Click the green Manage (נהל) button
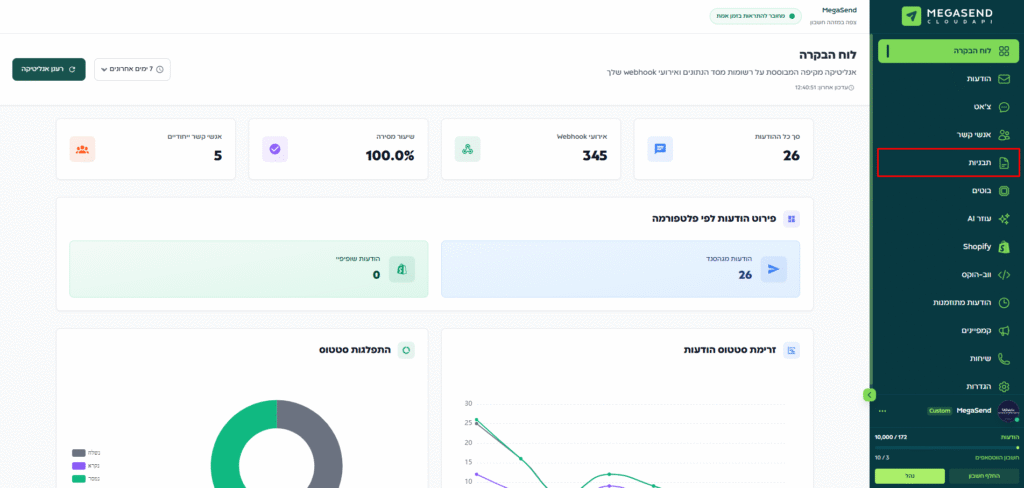Image resolution: width=1024 pixels, height=488 pixels. (x=909, y=476)
